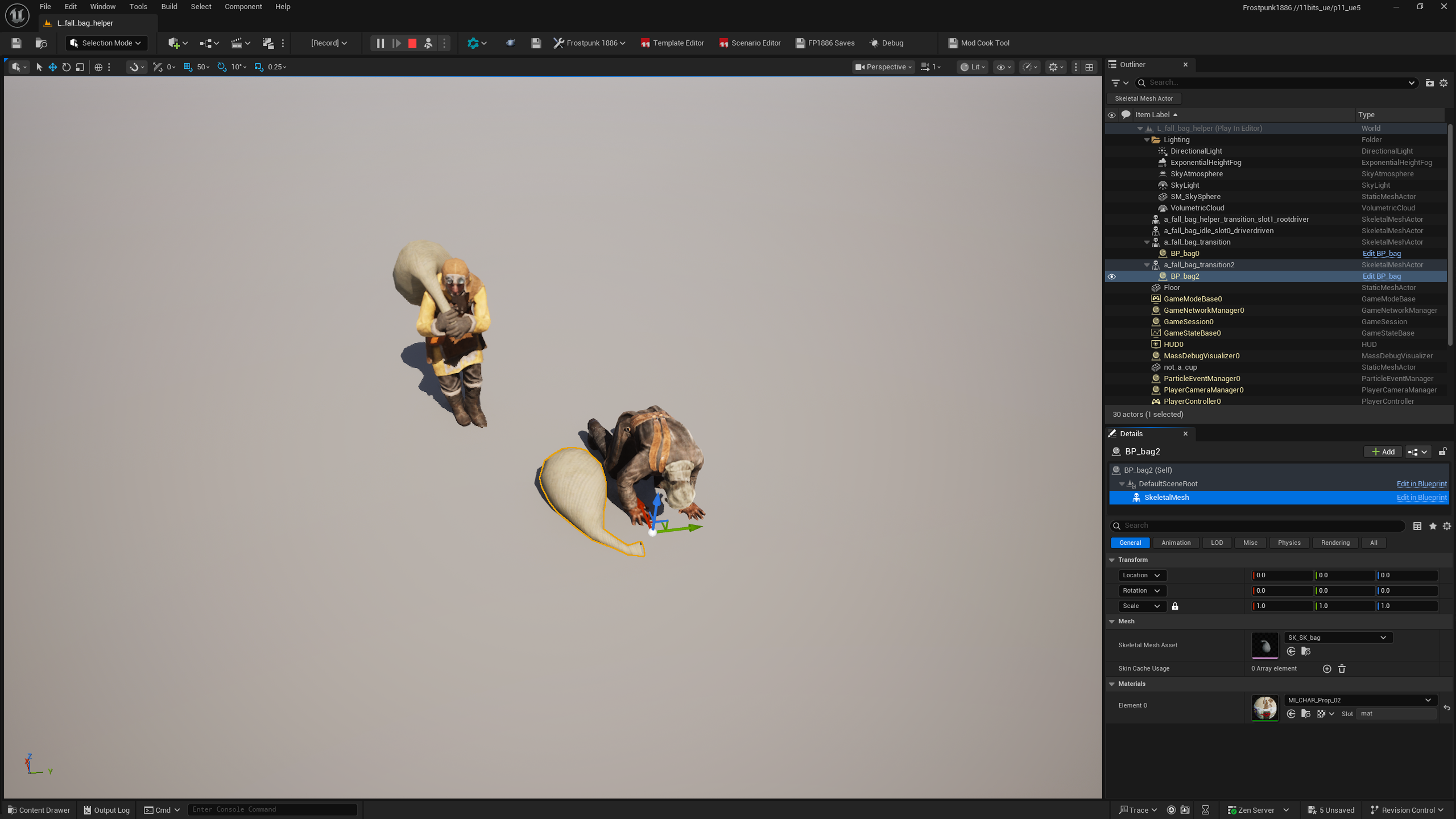Activate the Translate move gizmo tool
Screen dimensions: 1456x819
pos(53,67)
